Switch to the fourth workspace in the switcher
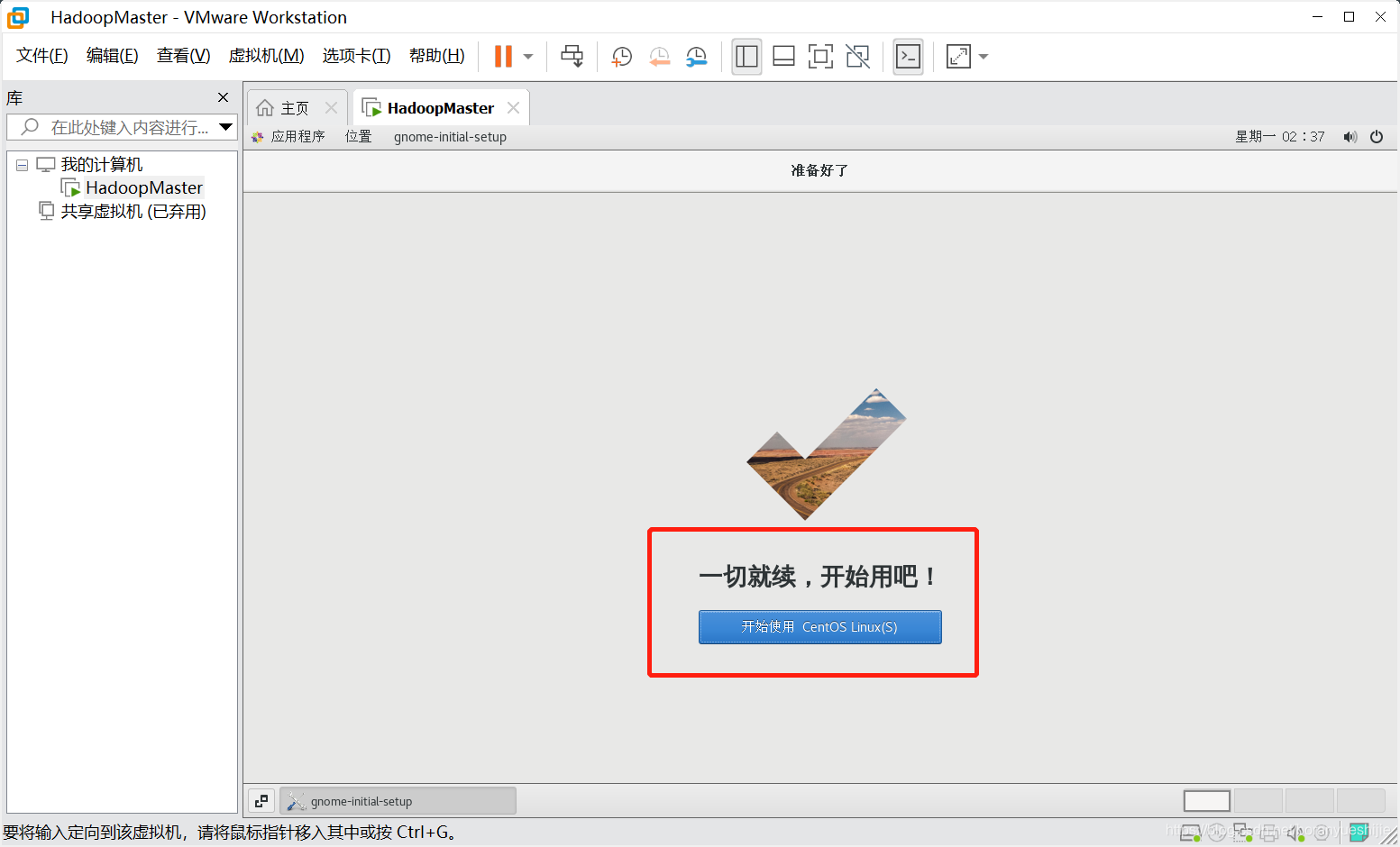Screen dimensions: 1400x847 pos(1360,800)
